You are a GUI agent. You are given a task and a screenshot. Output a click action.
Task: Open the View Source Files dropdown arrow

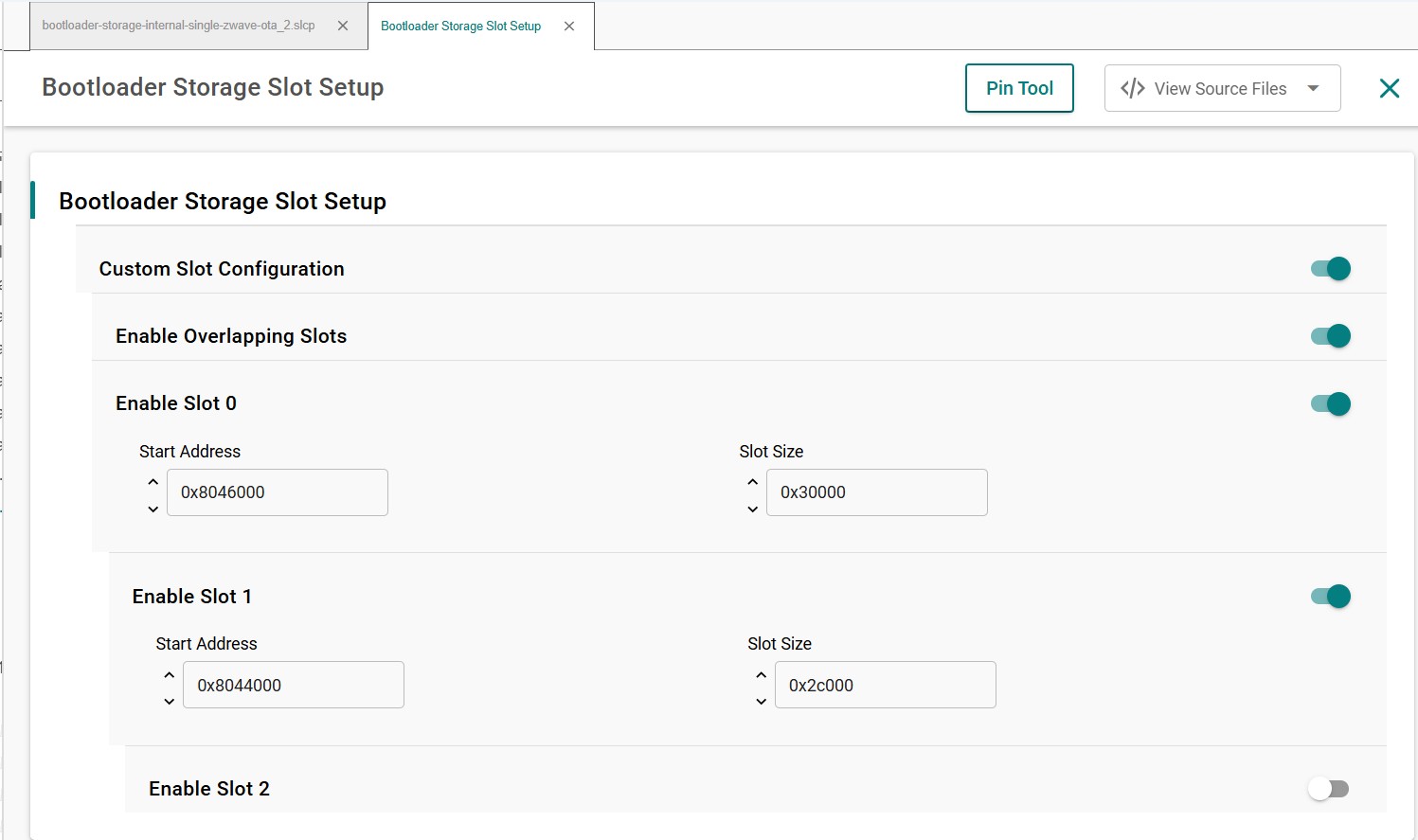tap(1313, 88)
